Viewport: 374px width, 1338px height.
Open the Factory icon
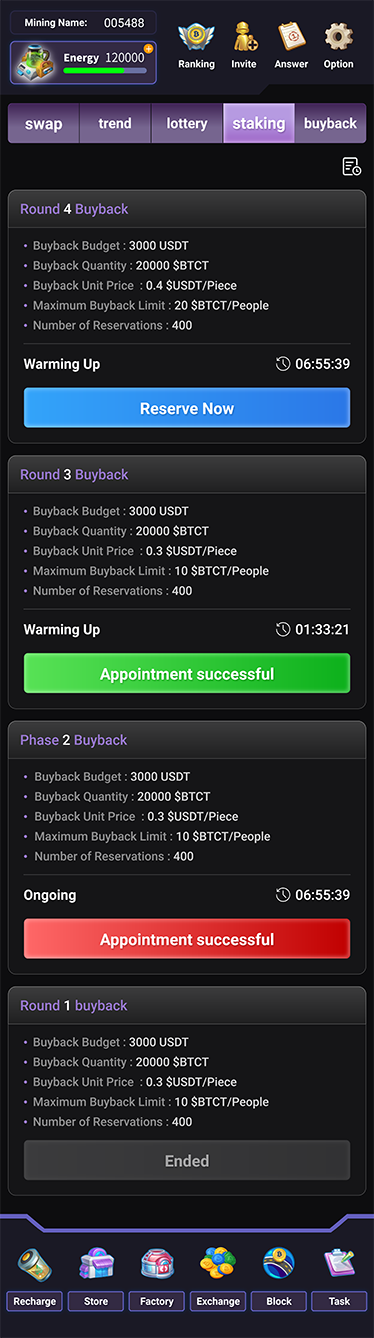coord(157,1264)
